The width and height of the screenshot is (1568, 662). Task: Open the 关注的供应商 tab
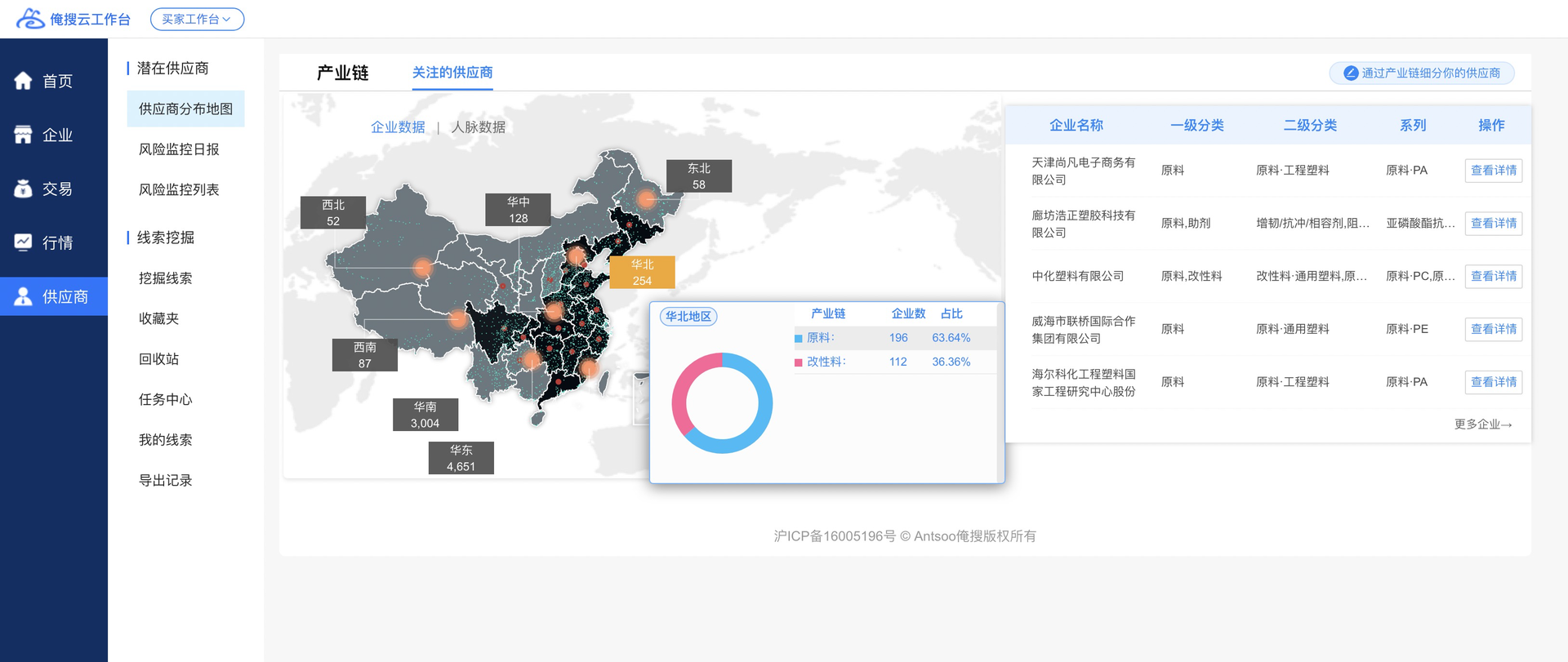[452, 73]
